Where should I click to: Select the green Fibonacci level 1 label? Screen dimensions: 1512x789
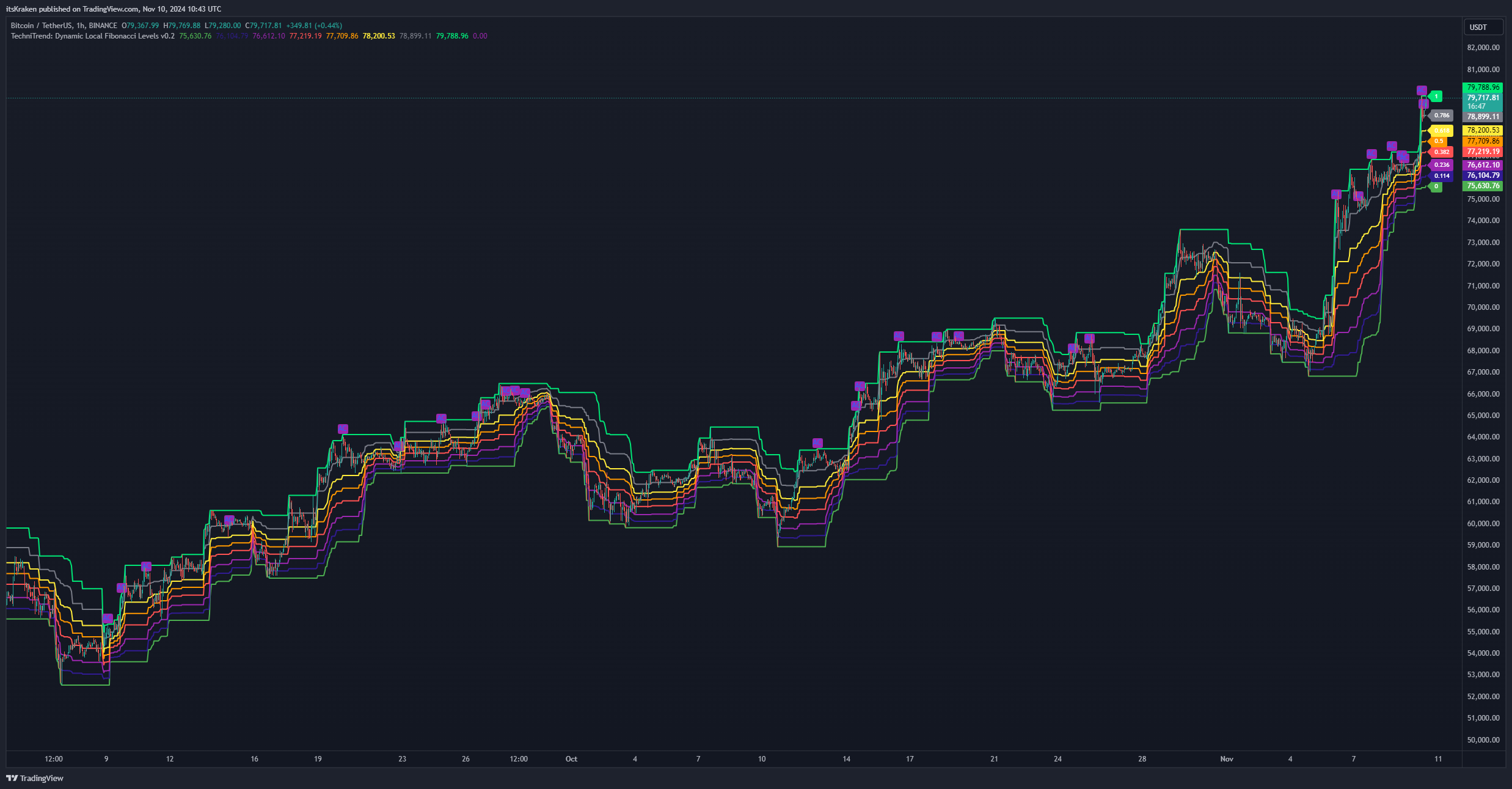[x=1436, y=97]
